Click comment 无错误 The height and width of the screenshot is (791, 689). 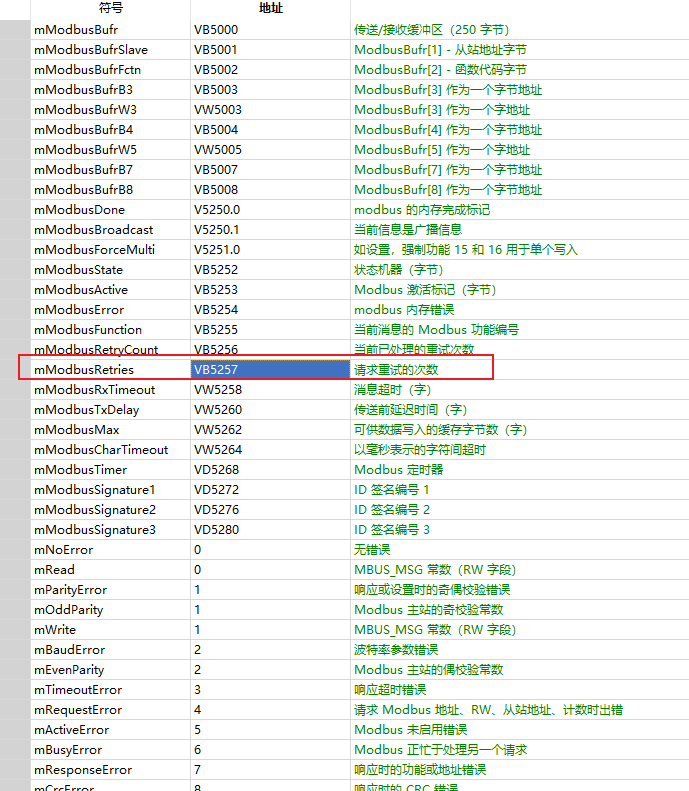coord(372,550)
